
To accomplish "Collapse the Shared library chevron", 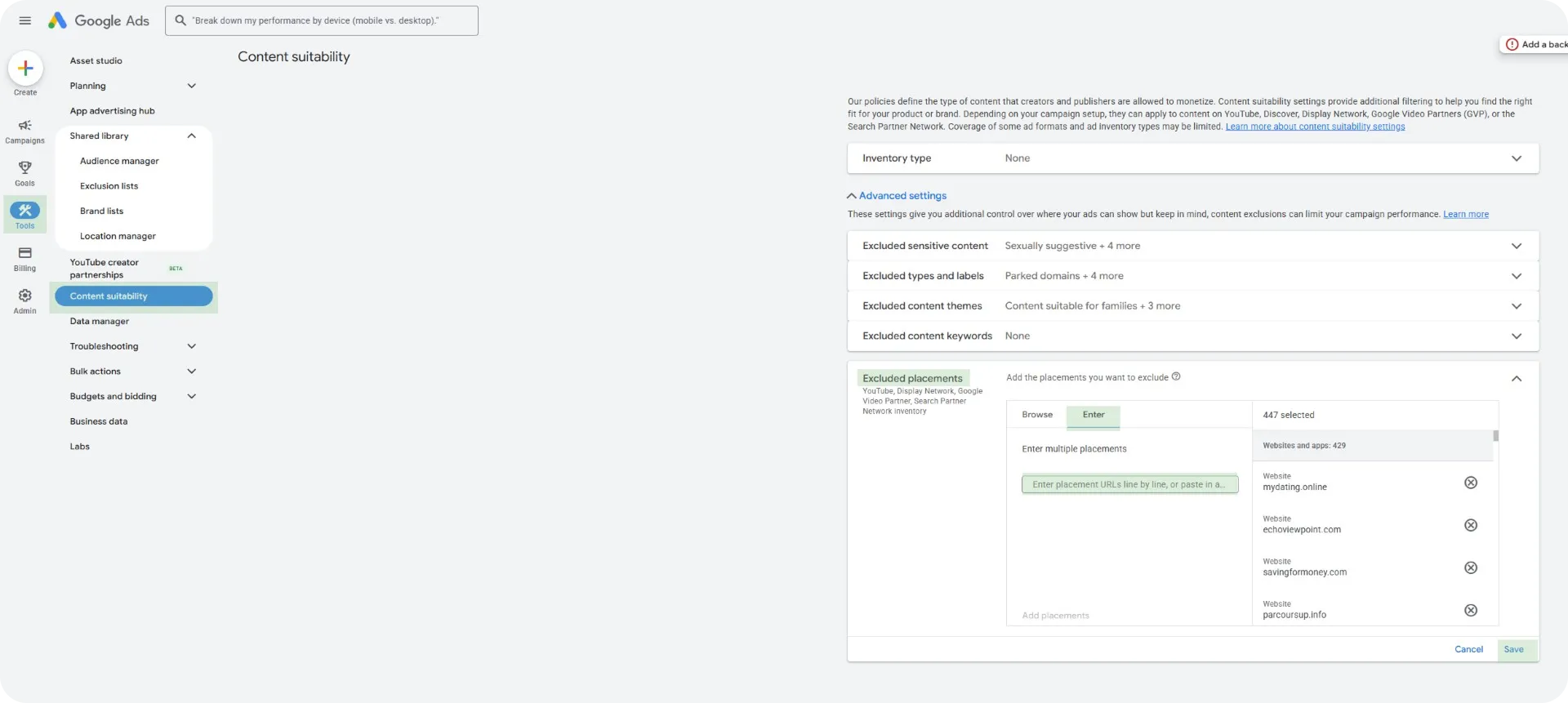I will coord(192,136).
